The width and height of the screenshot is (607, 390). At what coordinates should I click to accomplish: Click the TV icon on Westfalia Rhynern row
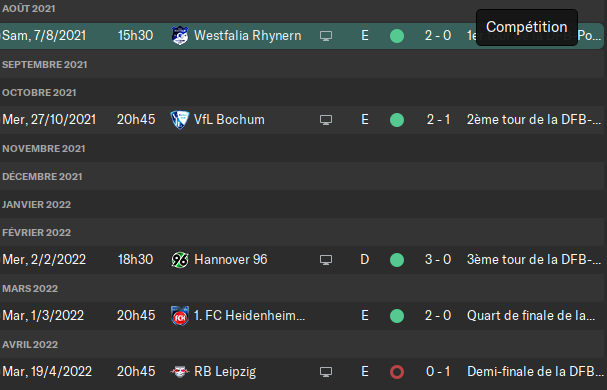pos(326,36)
